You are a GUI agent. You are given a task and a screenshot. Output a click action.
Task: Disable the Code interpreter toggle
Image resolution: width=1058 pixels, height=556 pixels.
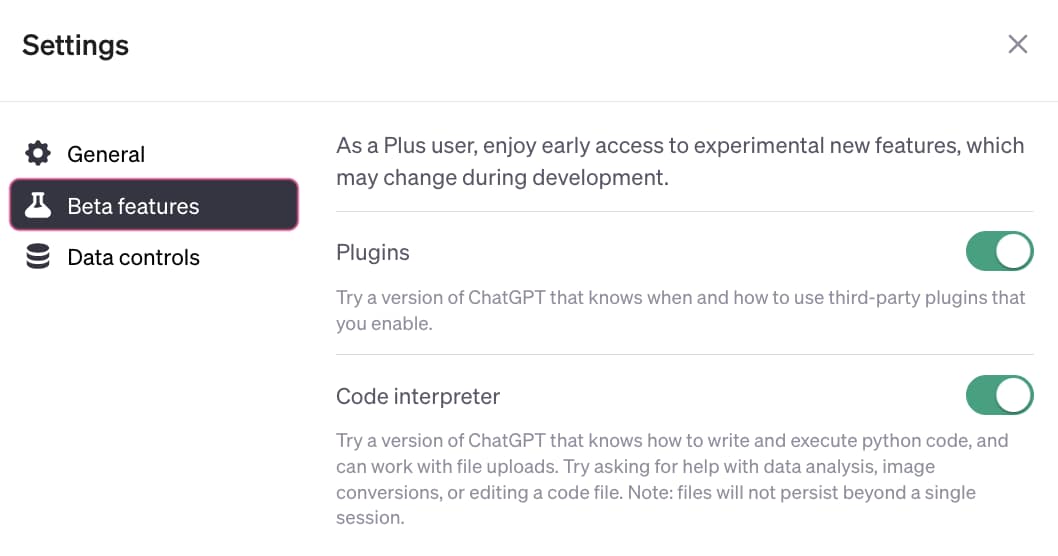pos(998,395)
